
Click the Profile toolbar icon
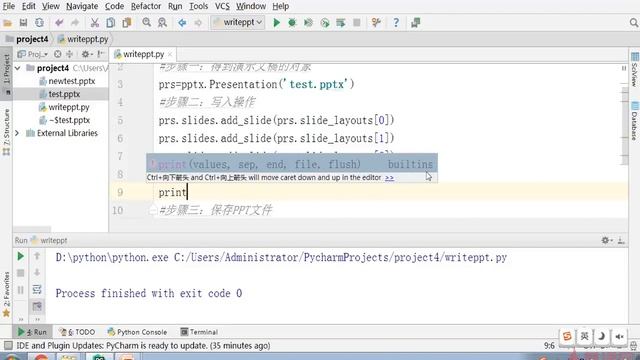[325, 23]
